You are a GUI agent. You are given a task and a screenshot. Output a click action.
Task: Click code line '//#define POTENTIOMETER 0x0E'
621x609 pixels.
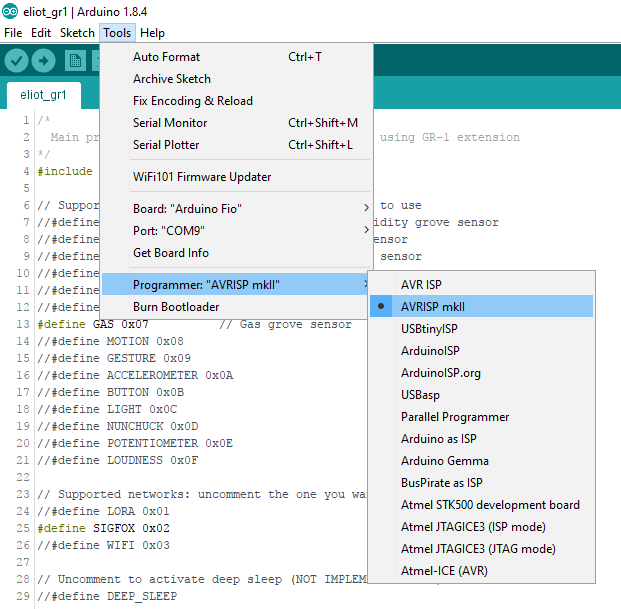point(135,443)
